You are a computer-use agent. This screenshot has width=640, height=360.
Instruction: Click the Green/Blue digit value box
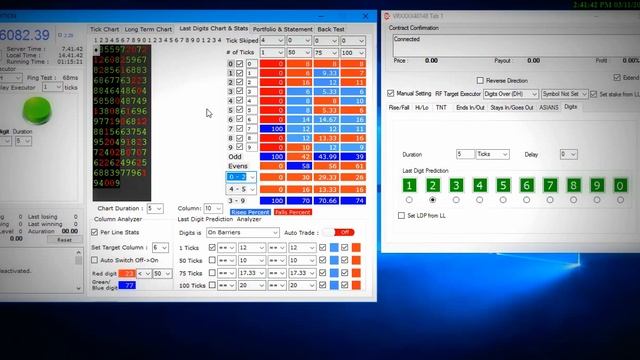pyautogui.click(x=127, y=285)
